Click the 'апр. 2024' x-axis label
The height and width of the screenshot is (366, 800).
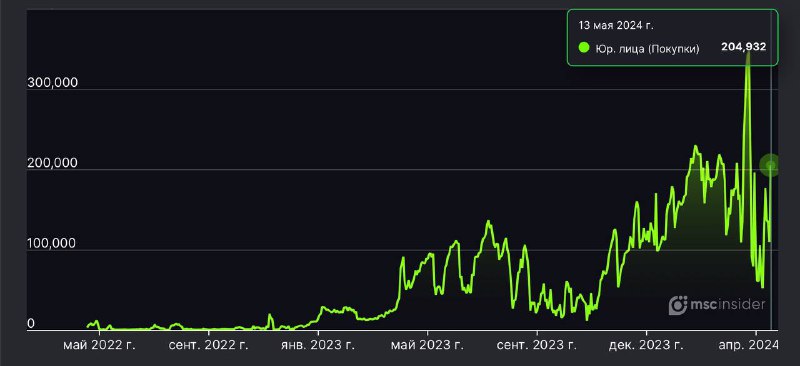coord(749,346)
